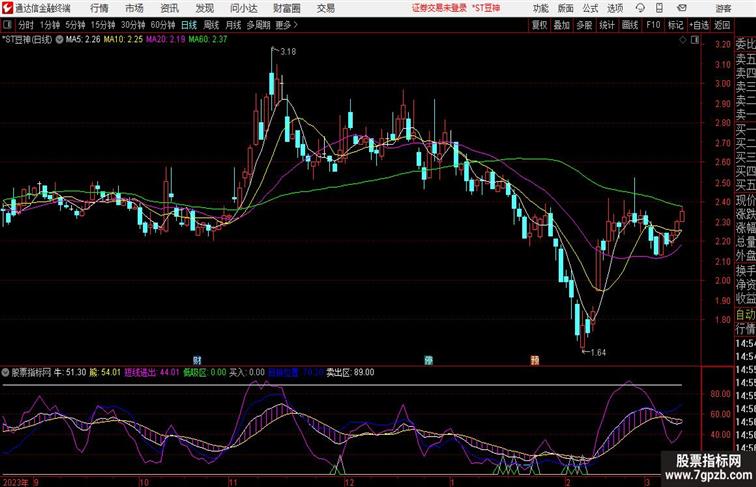The height and width of the screenshot is (487, 756).
Task: Open the 发现 menu
Action: [204, 8]
